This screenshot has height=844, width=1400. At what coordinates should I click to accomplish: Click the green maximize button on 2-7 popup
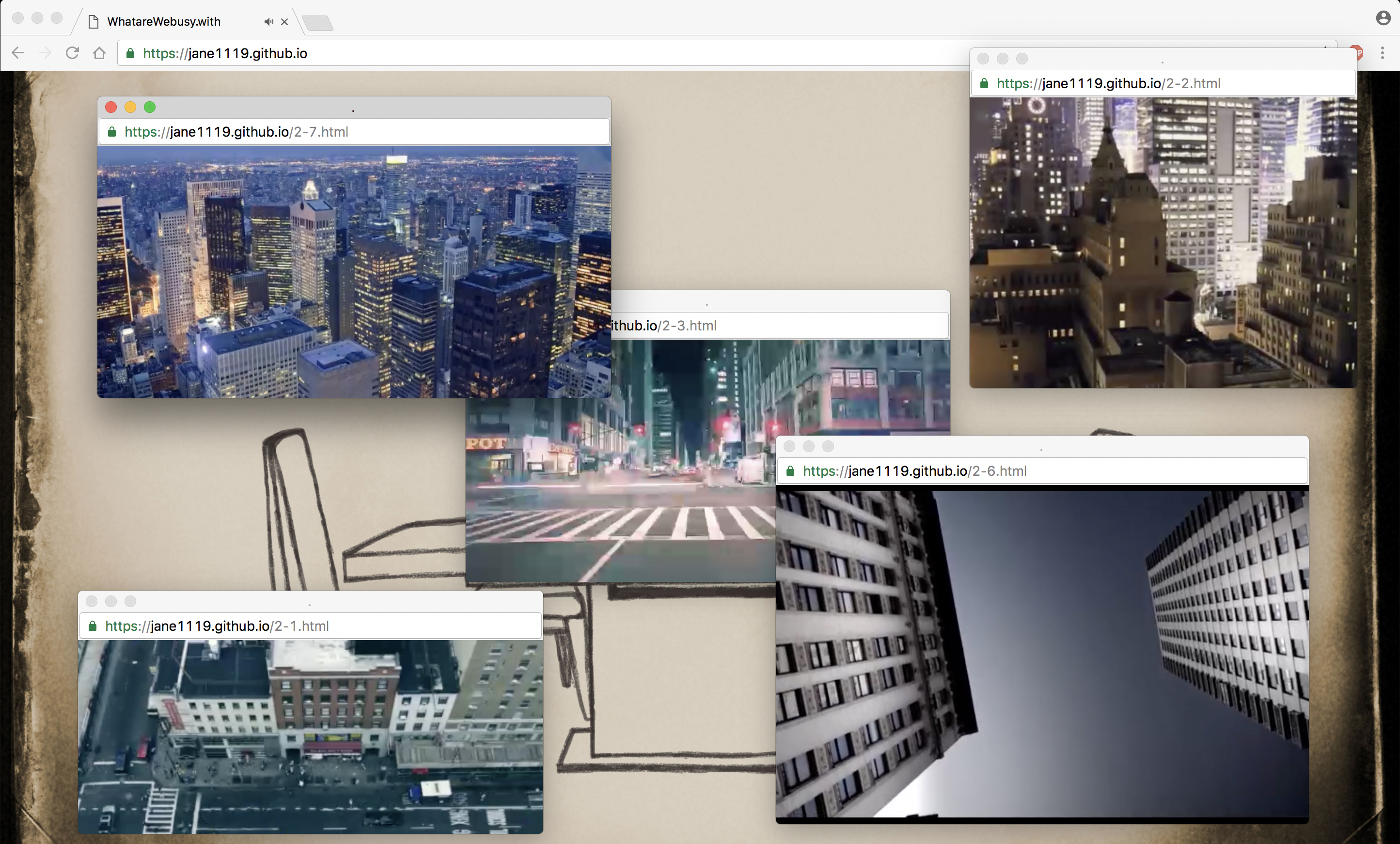tap(150, 108)
